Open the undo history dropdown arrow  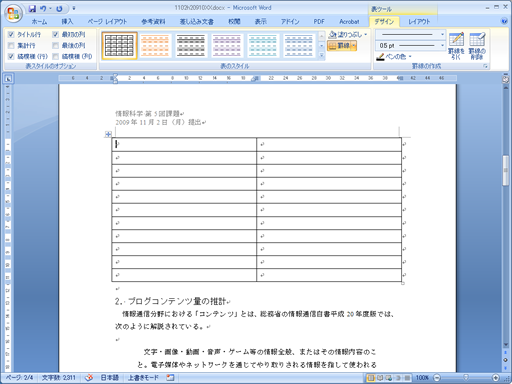click(x=50, y=9)
